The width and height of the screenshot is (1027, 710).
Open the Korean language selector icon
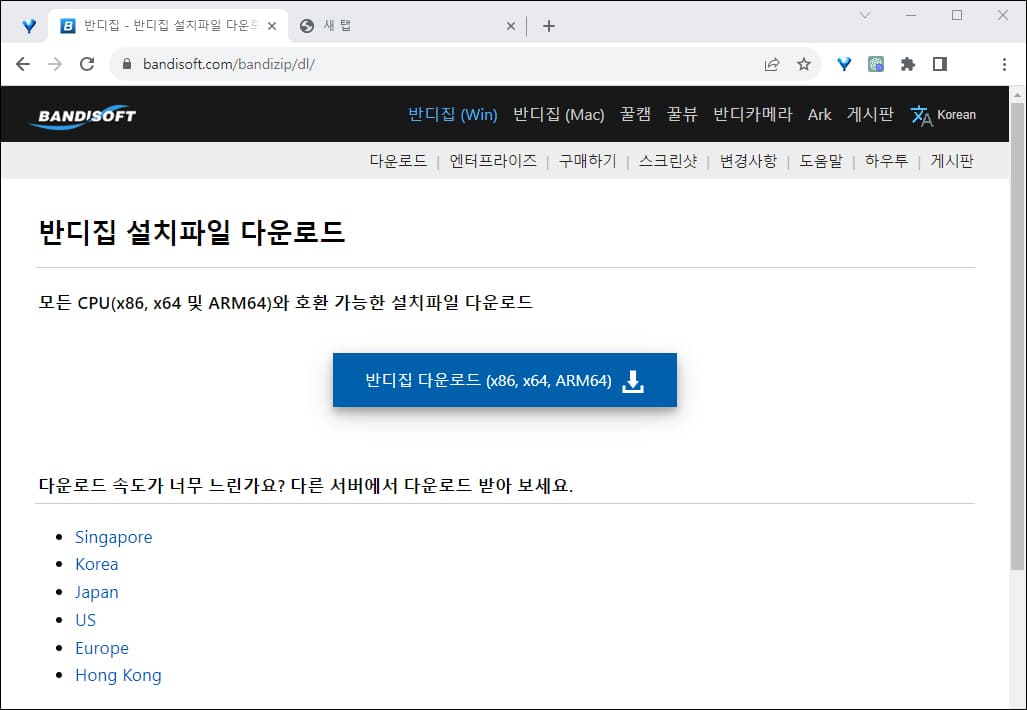pos(919,114)
